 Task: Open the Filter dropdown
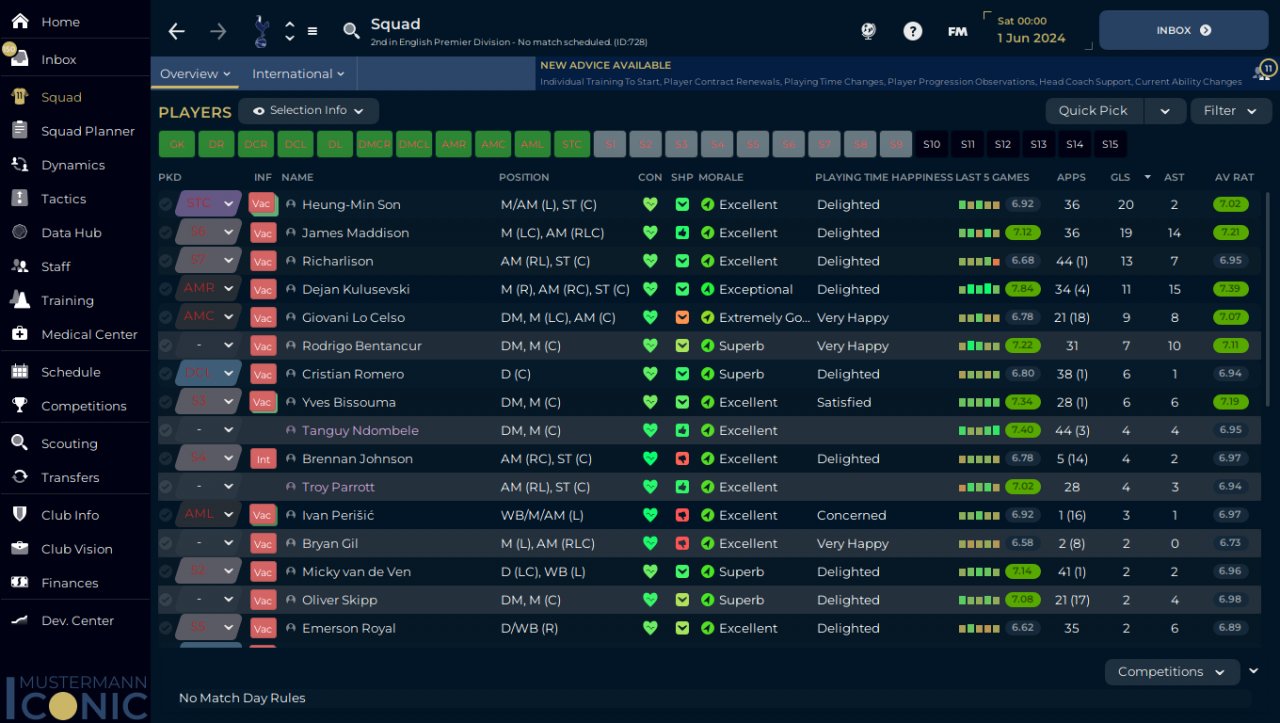[1230, 111]
